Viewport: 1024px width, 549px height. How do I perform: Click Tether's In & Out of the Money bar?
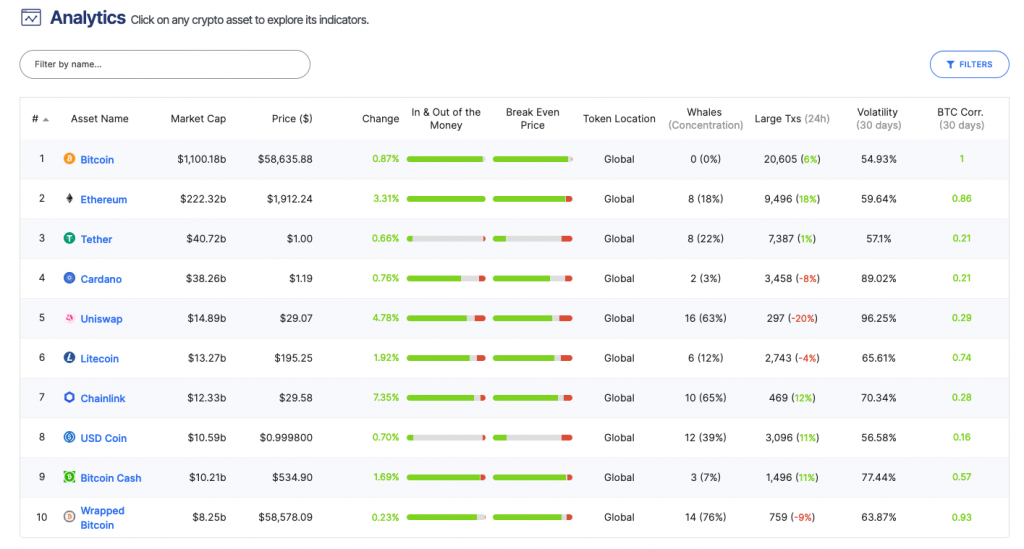446,239
